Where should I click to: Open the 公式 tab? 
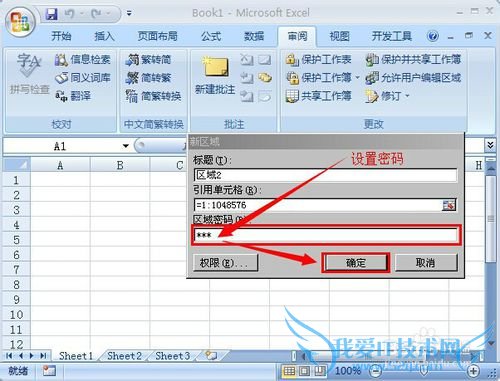tap(211, 36)
